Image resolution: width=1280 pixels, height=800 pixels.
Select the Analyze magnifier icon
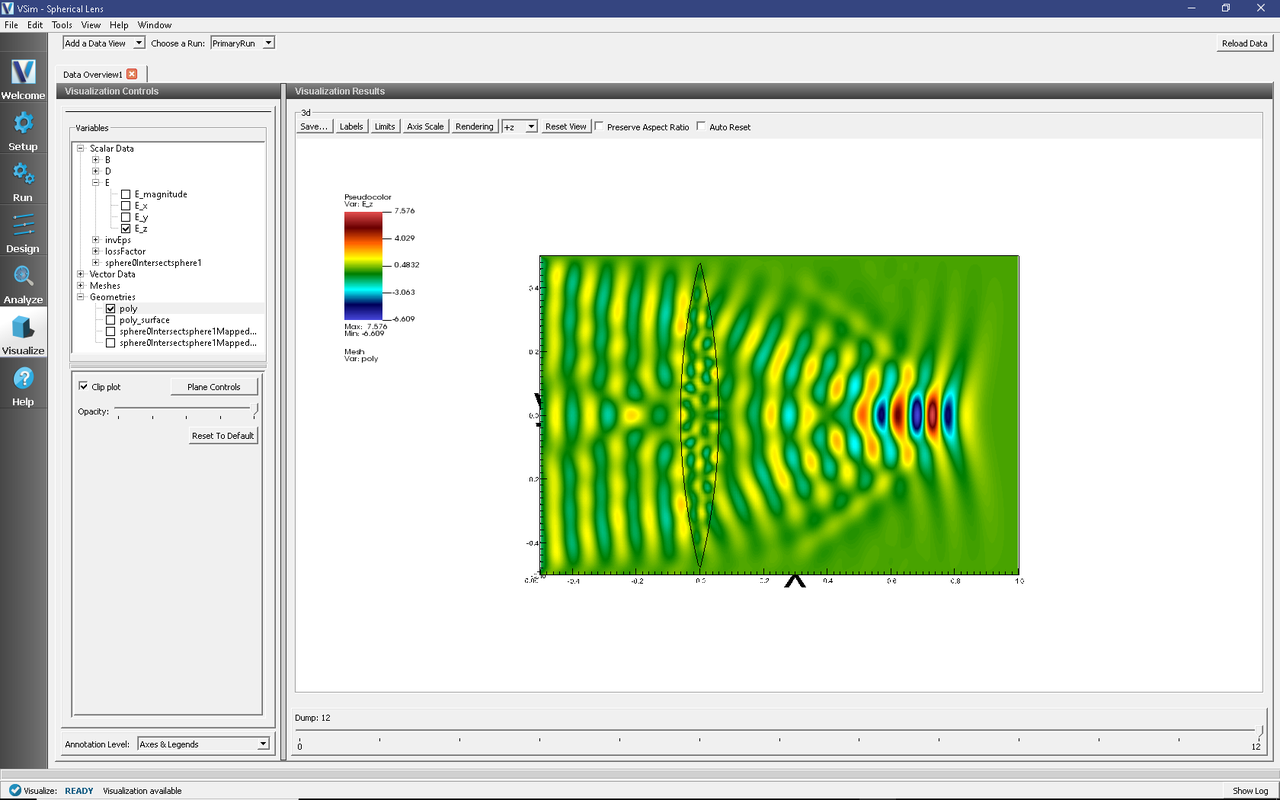23,282
